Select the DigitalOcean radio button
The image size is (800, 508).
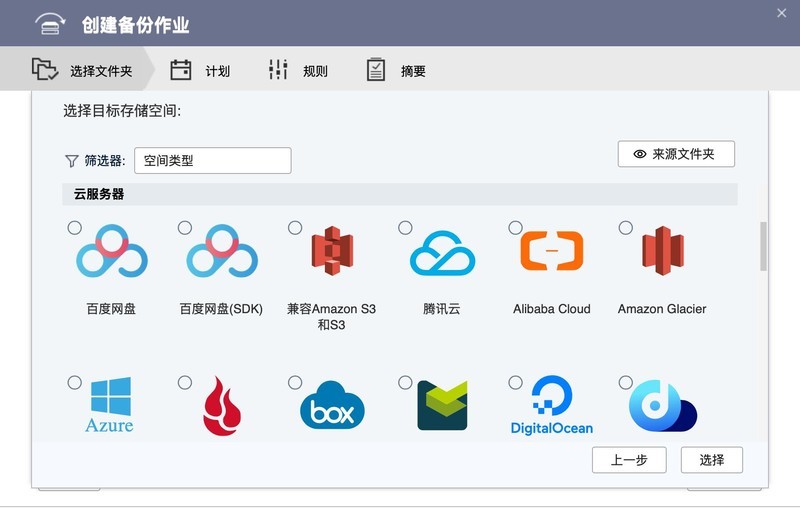515,383
